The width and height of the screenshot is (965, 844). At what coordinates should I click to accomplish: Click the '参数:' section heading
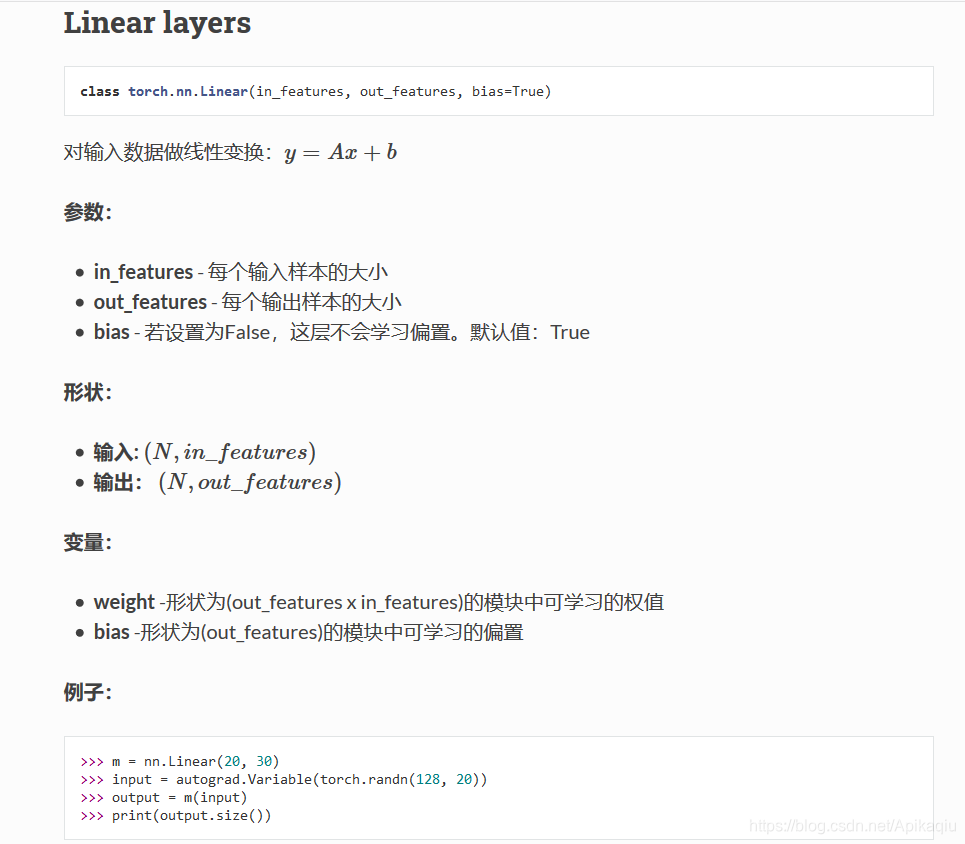[x=87, y=212]
